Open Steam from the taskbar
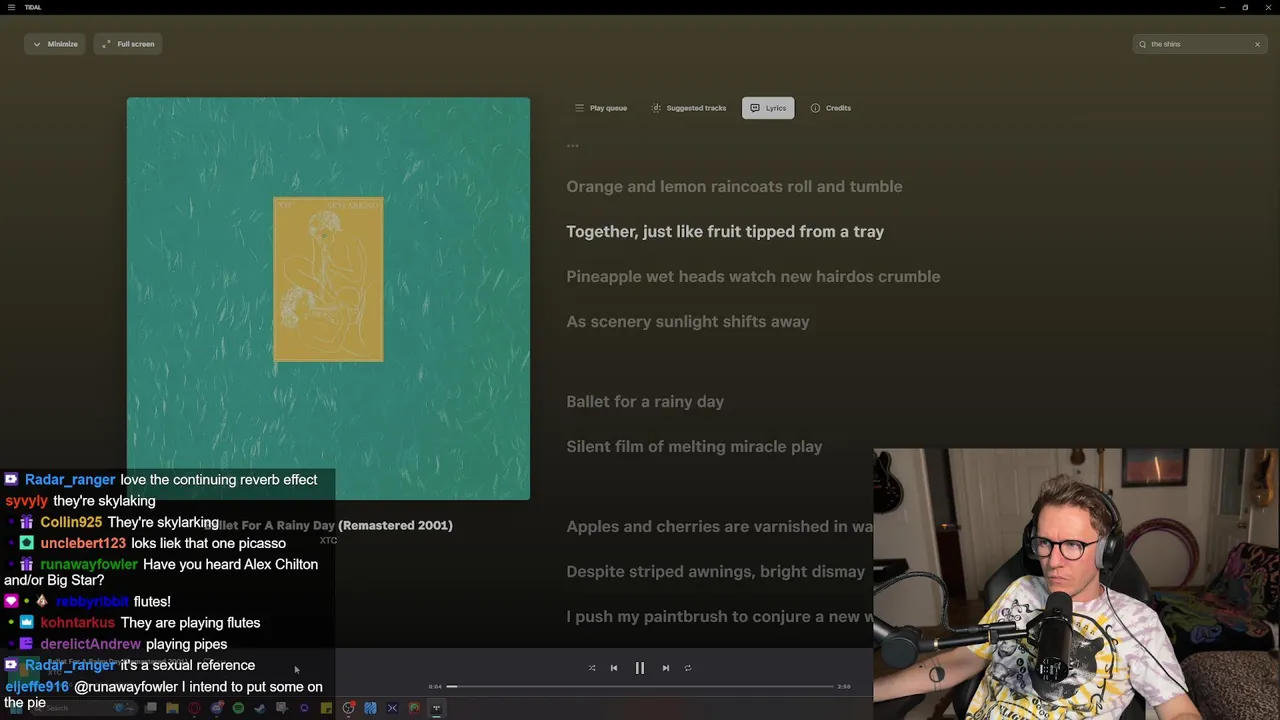The image size is (1280, 720). point(260,708)
